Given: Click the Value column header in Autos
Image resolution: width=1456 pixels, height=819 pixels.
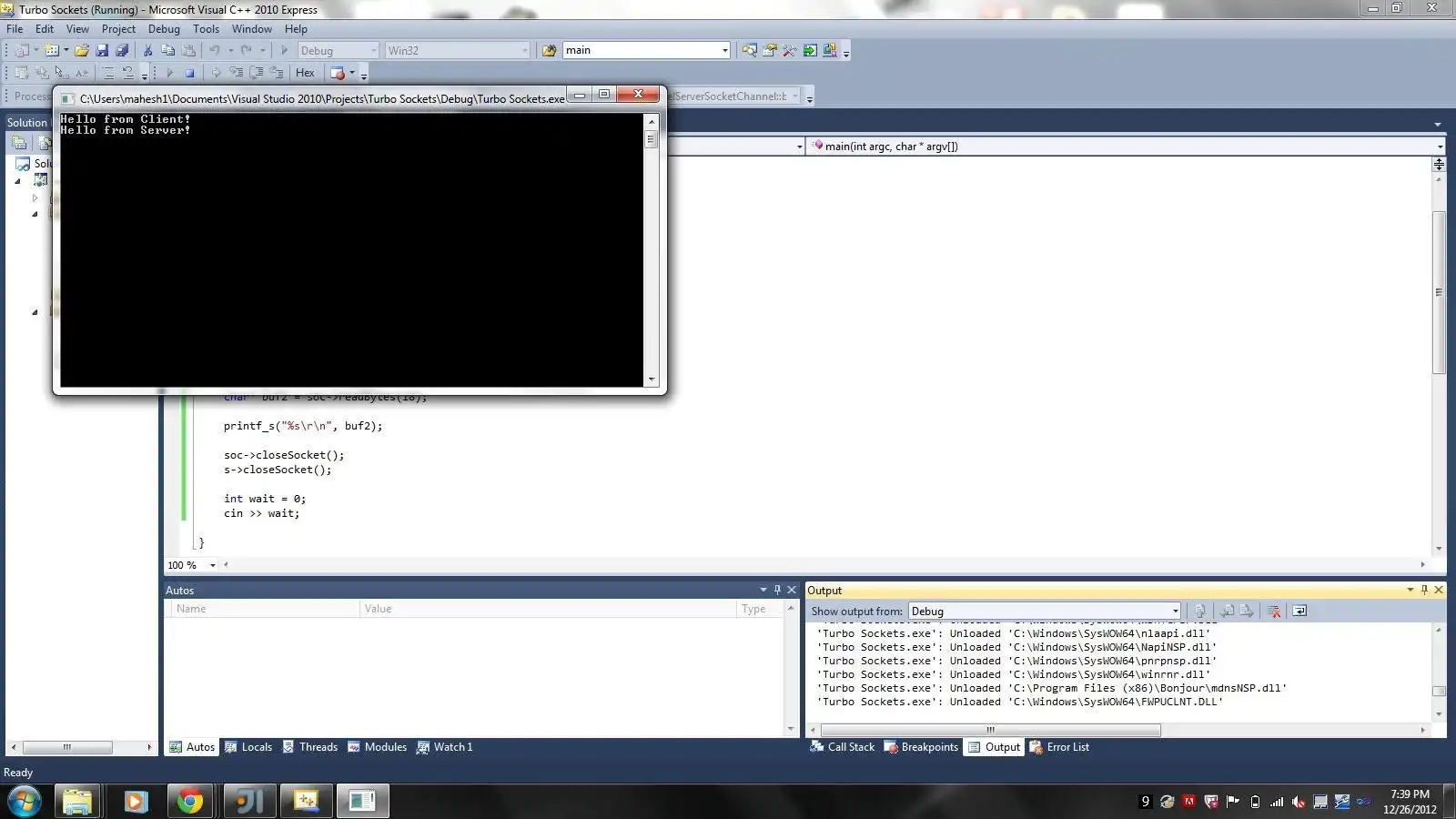Looking at the screenshot, I should click(x=548, y=609).
